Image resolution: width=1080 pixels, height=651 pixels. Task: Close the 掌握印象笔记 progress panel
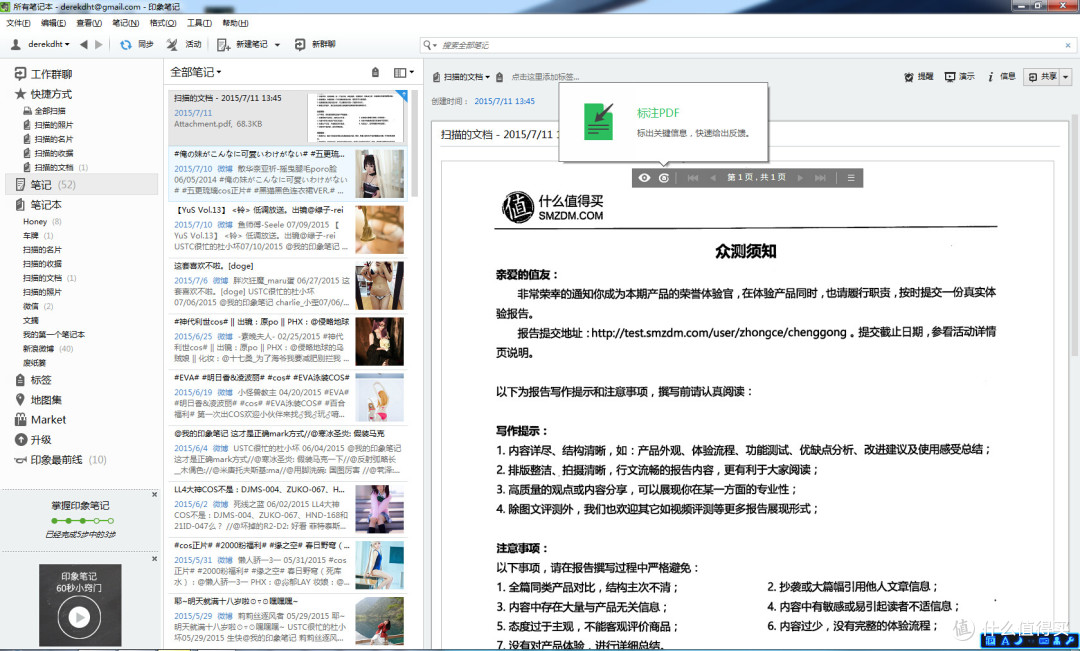click(154, 494)
